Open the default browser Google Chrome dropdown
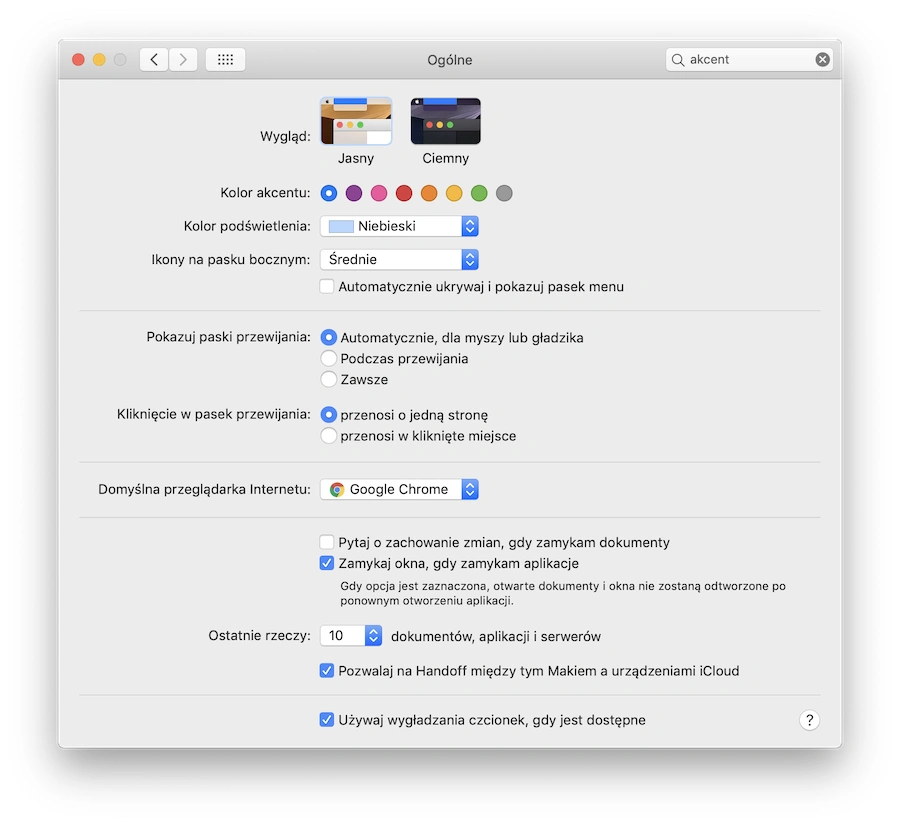 click(x=399, y=489)
